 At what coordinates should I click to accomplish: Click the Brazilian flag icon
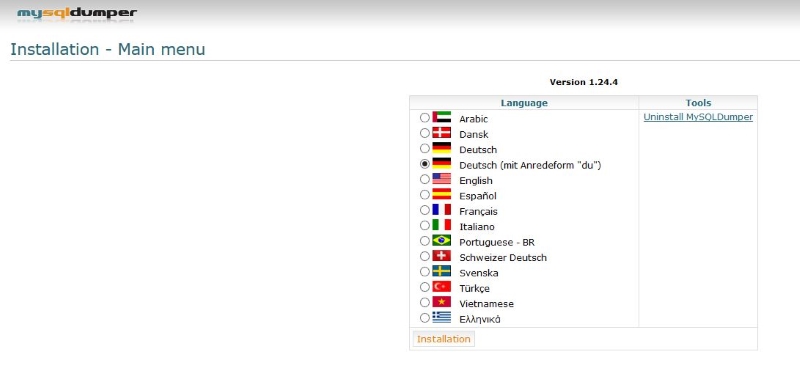tap(441, 240)
